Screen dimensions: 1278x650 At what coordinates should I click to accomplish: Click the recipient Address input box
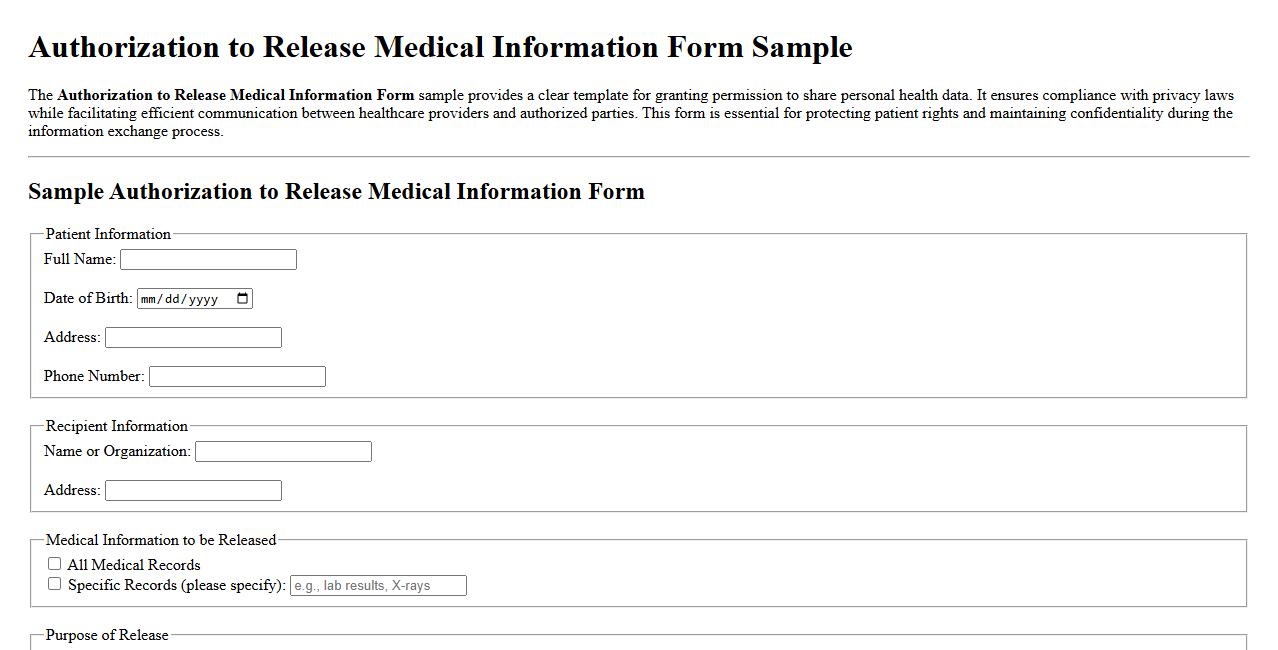(x=193, y=490)
